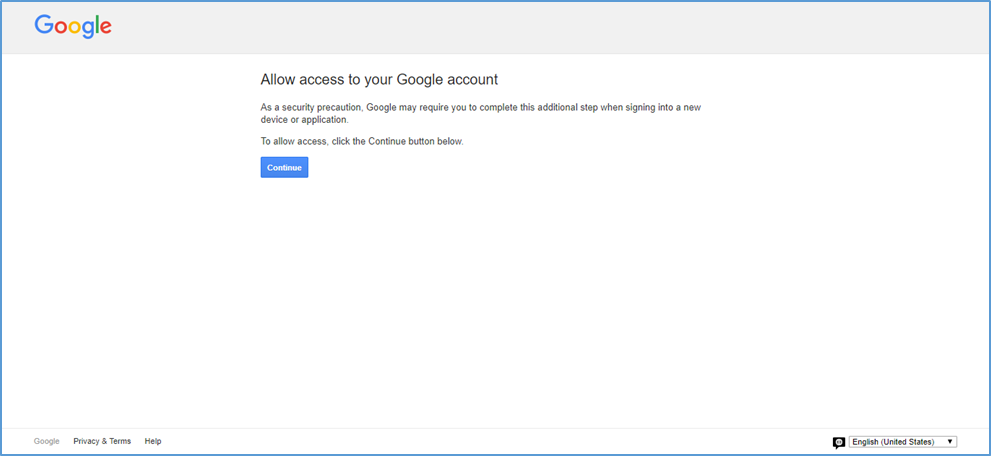Viewport: 991px width, 456px height.
Task: Open the Help link in the footer
Action: point(153,441)
